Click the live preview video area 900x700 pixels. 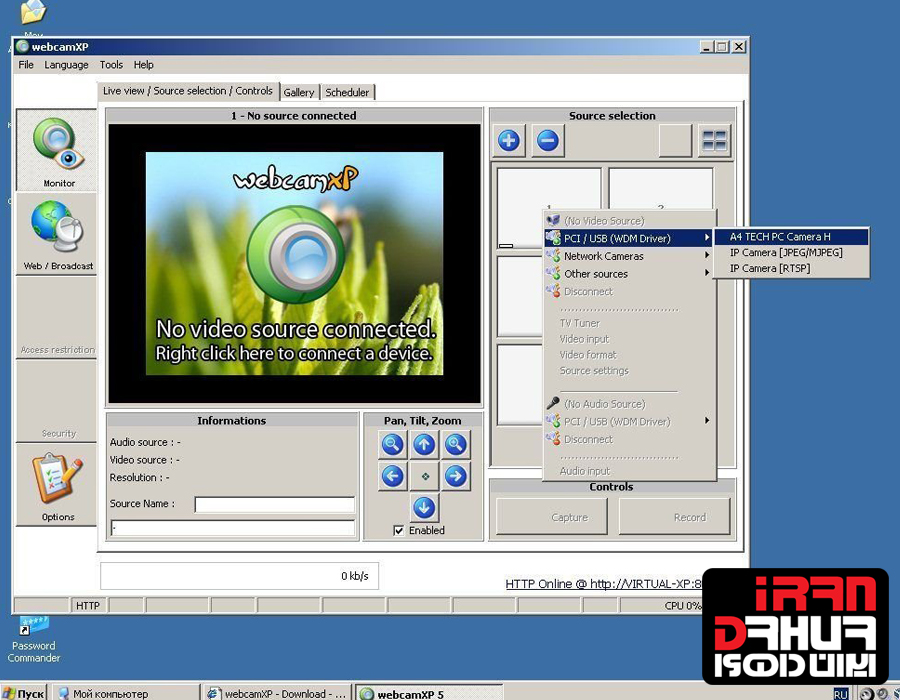point(294,263)
